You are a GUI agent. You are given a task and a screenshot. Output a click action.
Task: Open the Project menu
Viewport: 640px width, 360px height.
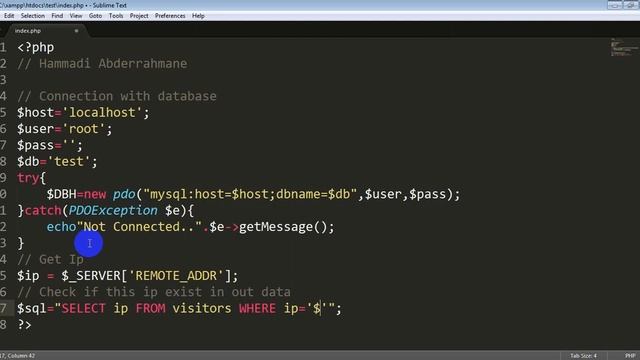[139, 16]
